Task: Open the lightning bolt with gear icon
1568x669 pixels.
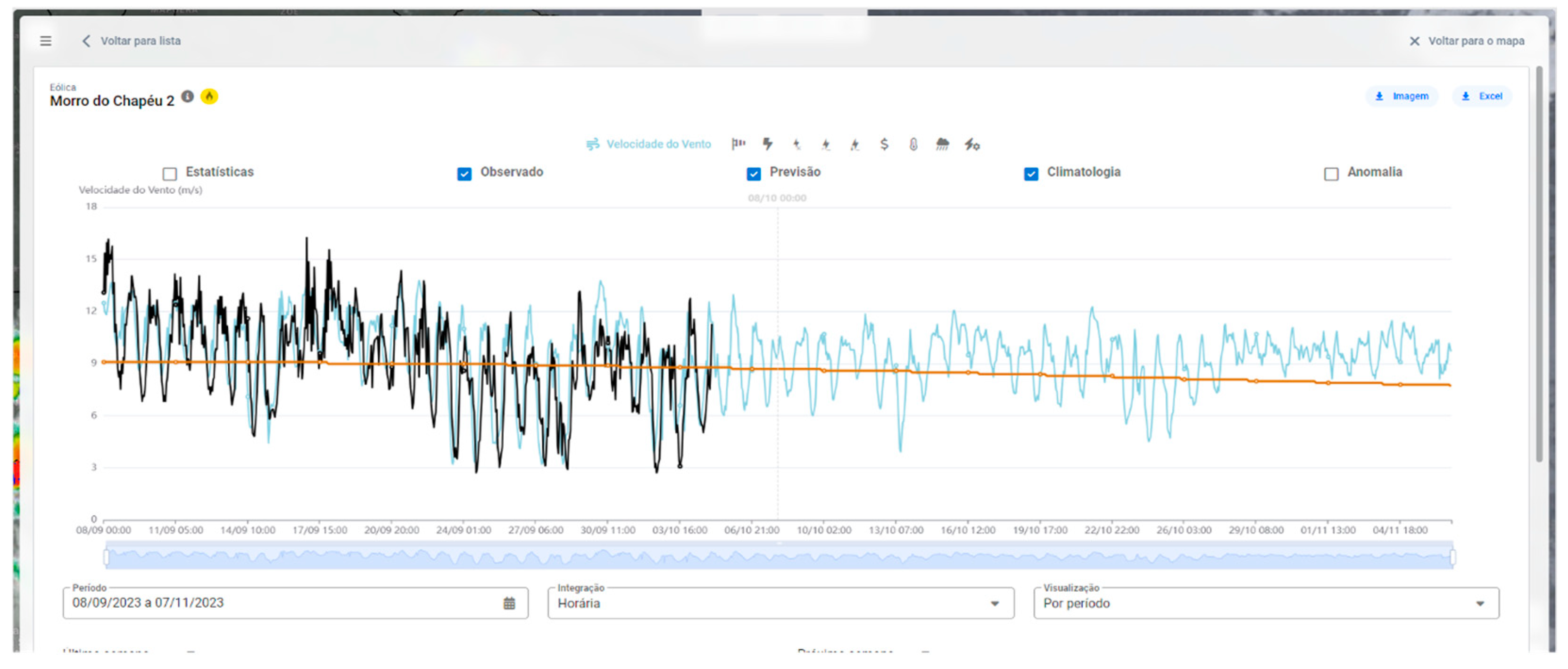Action: (971, 145)
